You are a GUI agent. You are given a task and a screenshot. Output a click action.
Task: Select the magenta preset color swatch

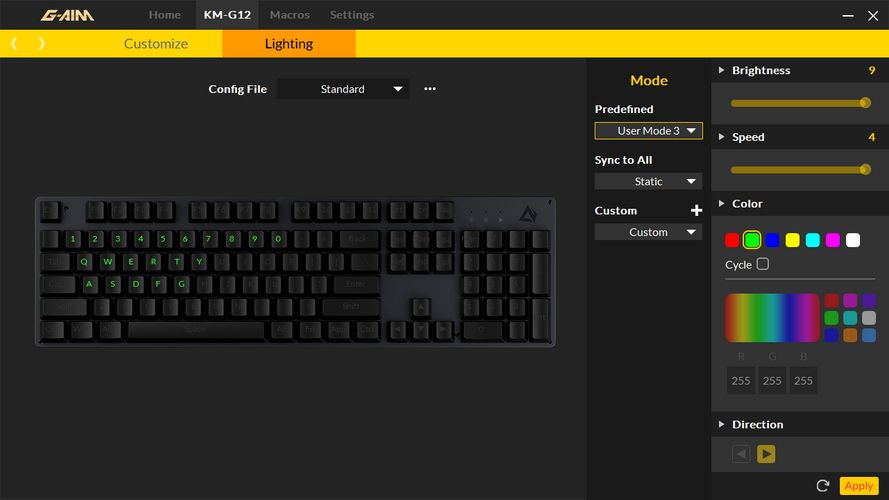pos(833,240)
